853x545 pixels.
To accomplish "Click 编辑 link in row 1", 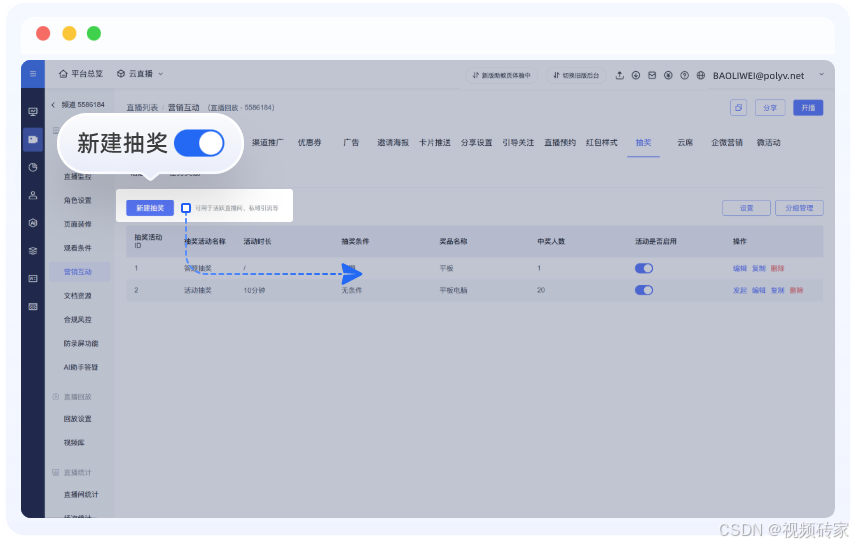I will click(x=740, y=268).
